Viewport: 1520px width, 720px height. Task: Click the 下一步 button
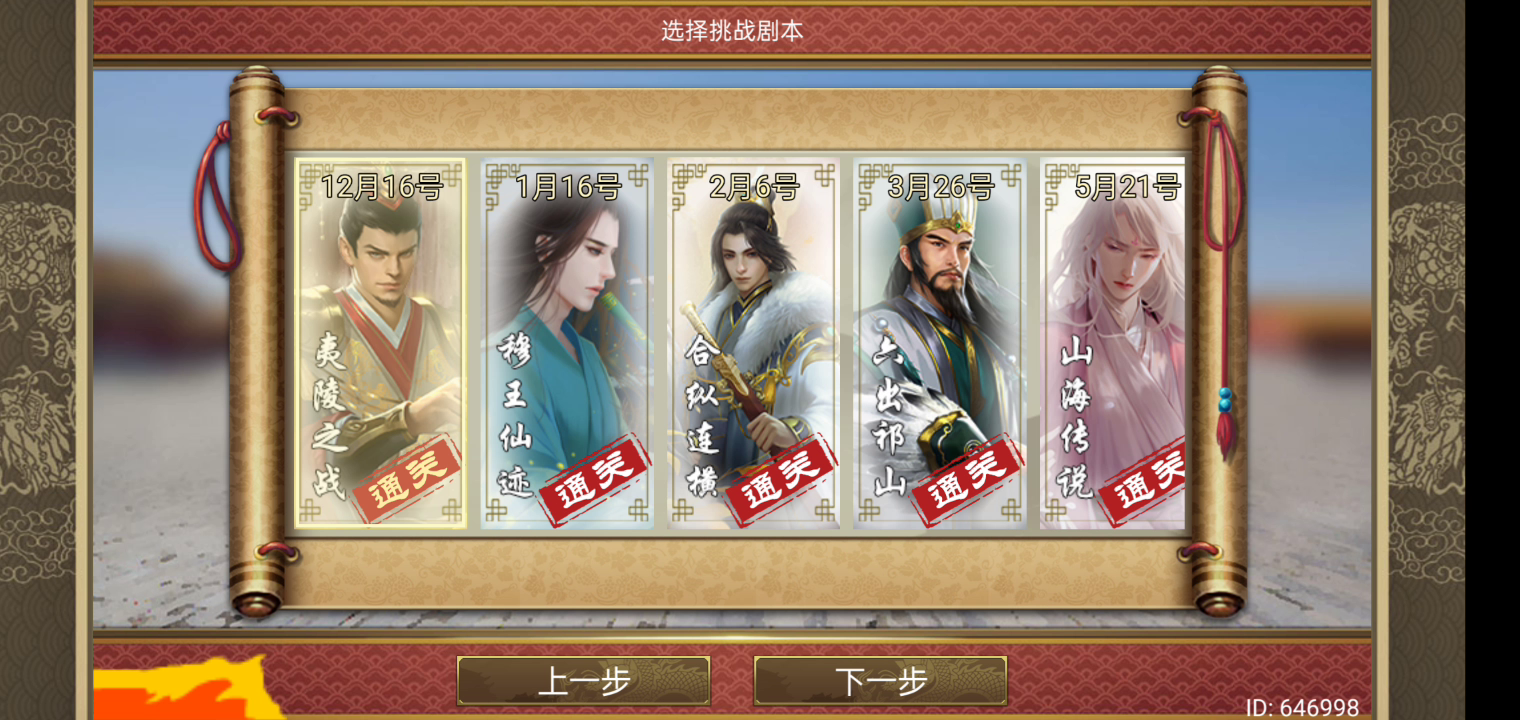point(880,681)
